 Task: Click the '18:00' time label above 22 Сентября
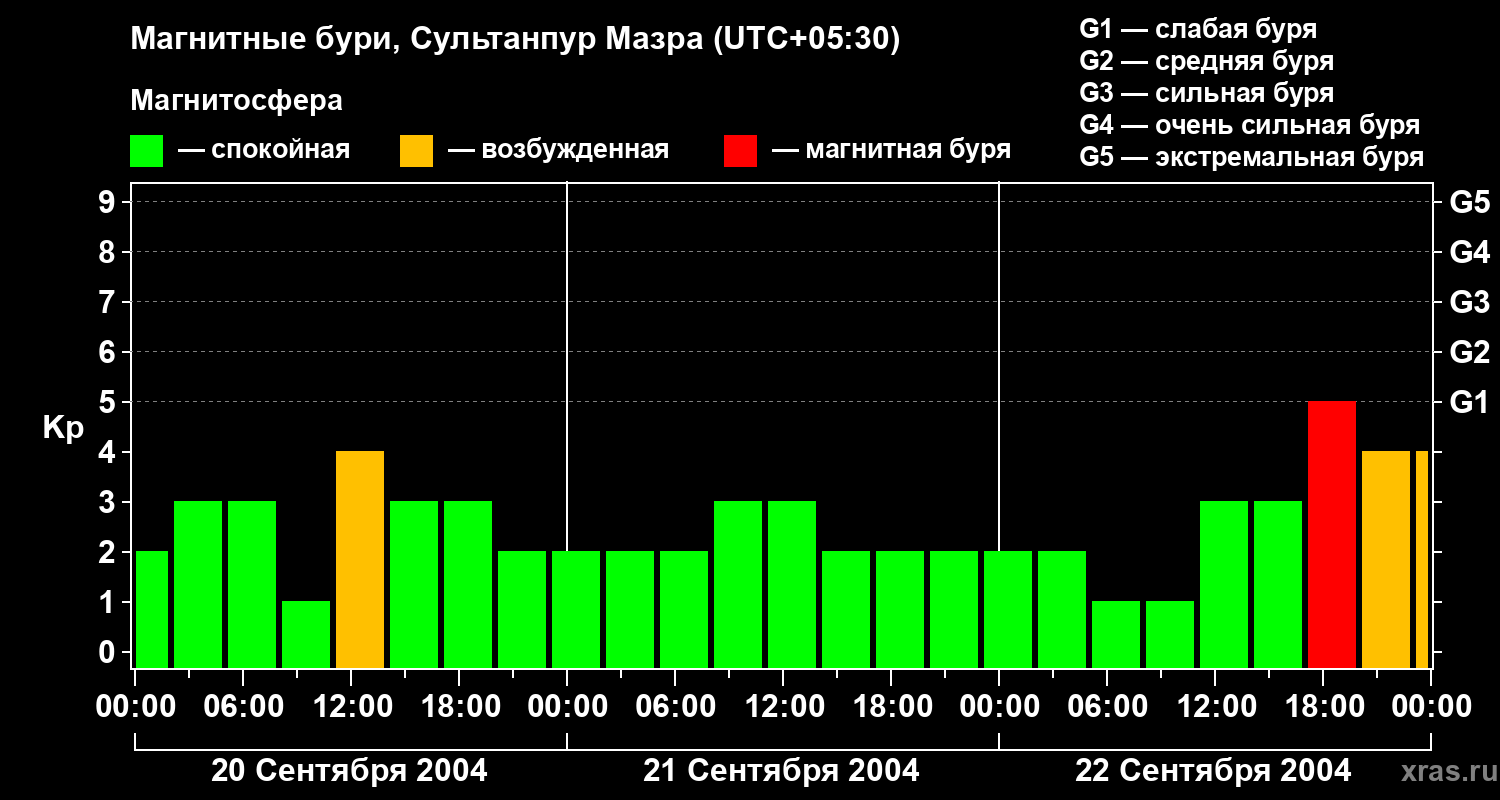click(x=1323, y=707)
